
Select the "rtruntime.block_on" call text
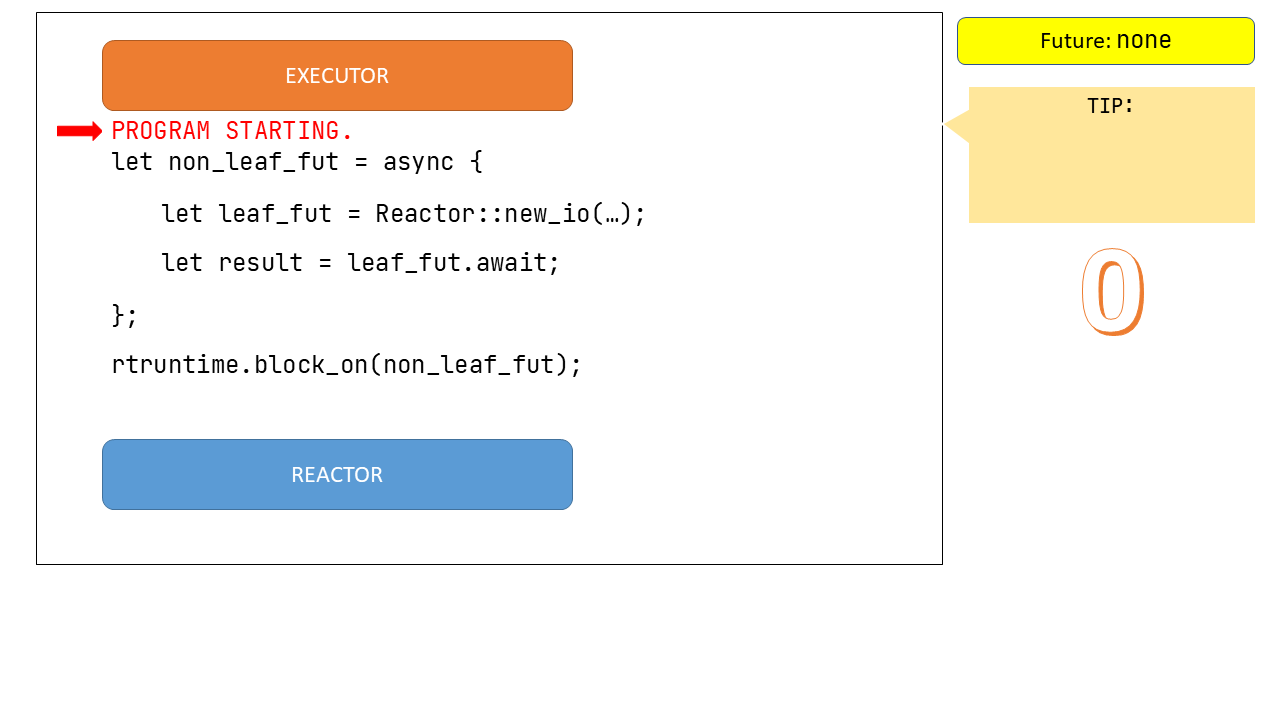point(239,365)
